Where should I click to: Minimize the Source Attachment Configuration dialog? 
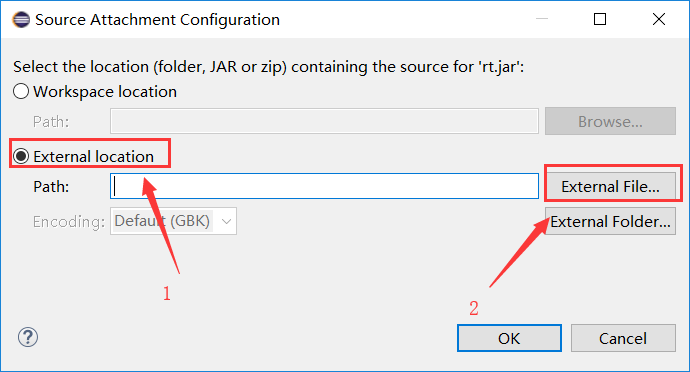tap(542, 19)
